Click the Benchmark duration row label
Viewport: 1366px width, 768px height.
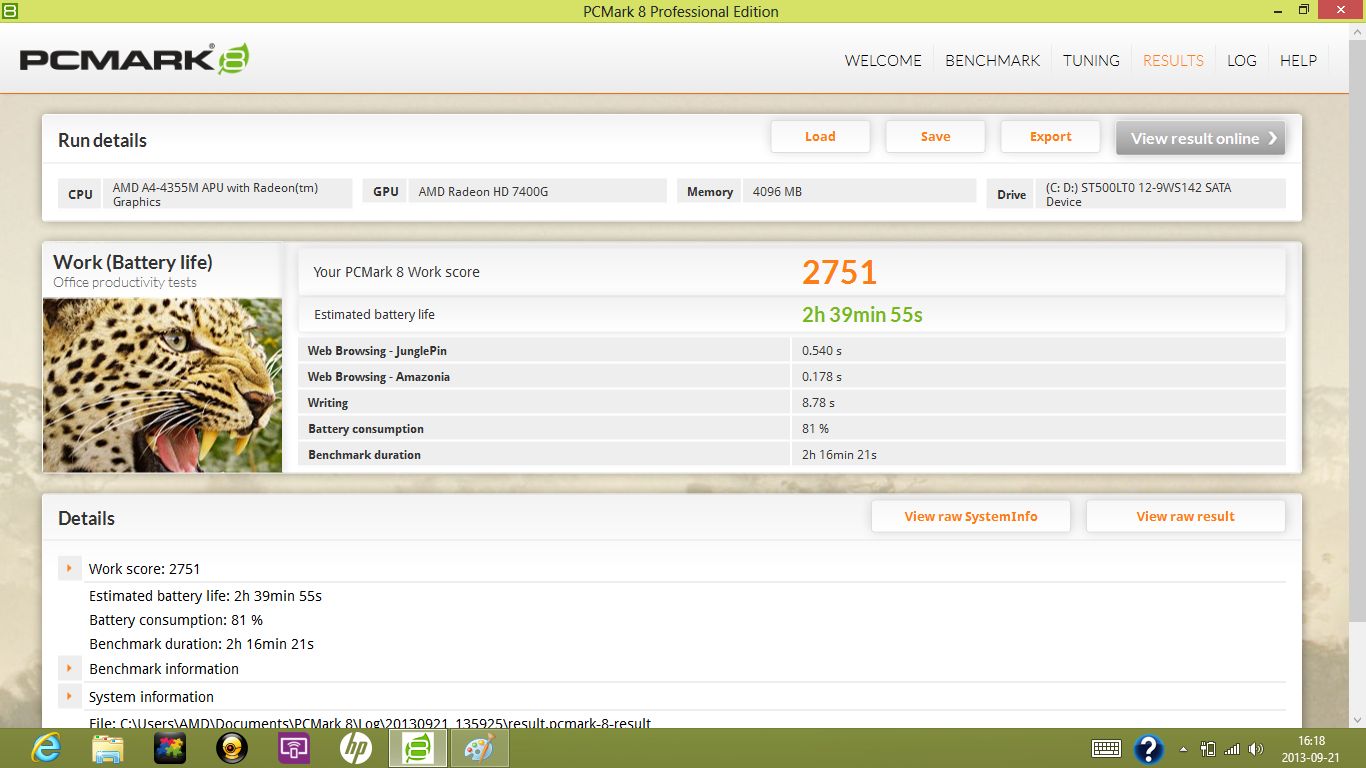pos(364,455)
